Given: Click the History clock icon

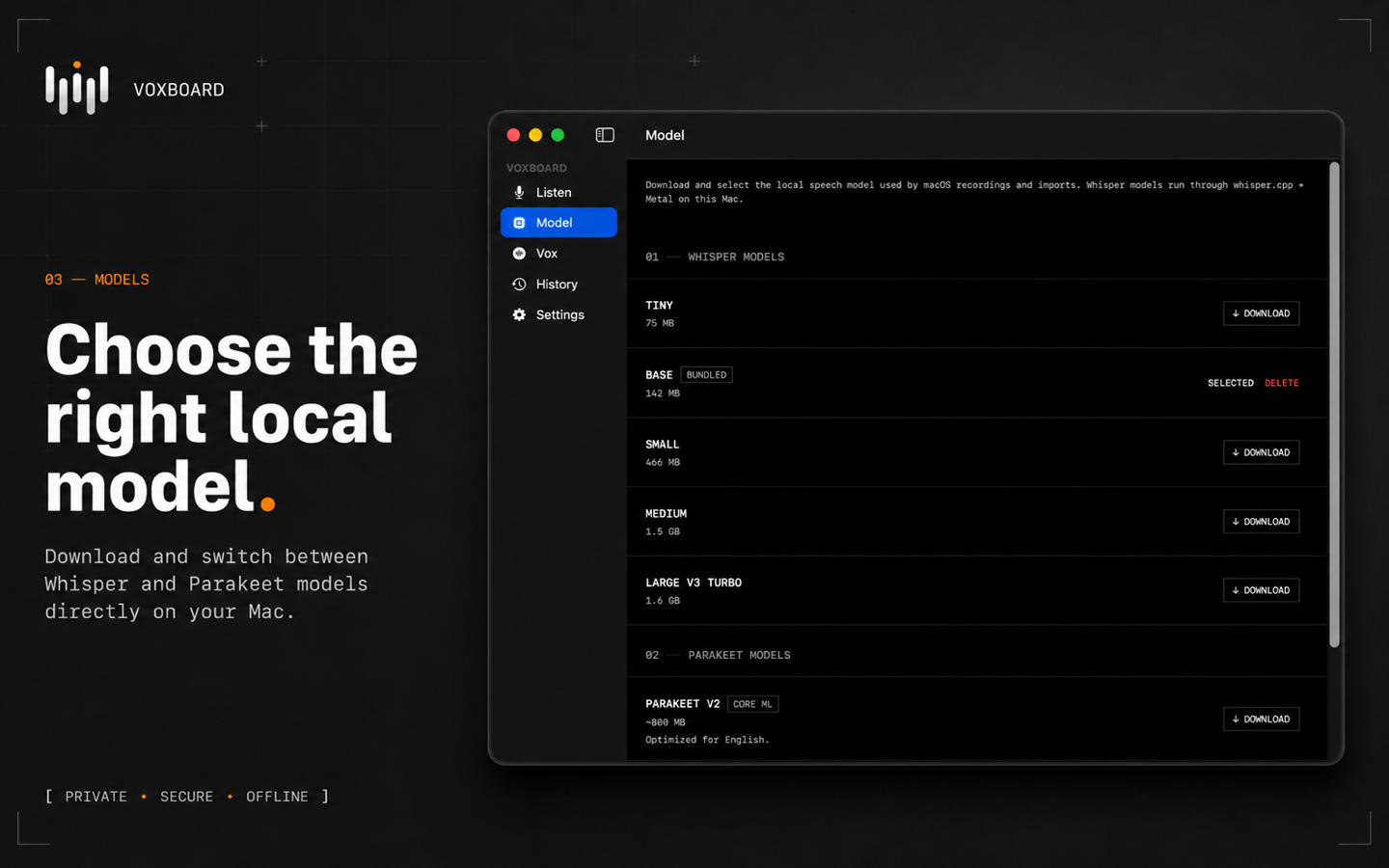Looking at the screenshot, I should (x=519, y=285).
